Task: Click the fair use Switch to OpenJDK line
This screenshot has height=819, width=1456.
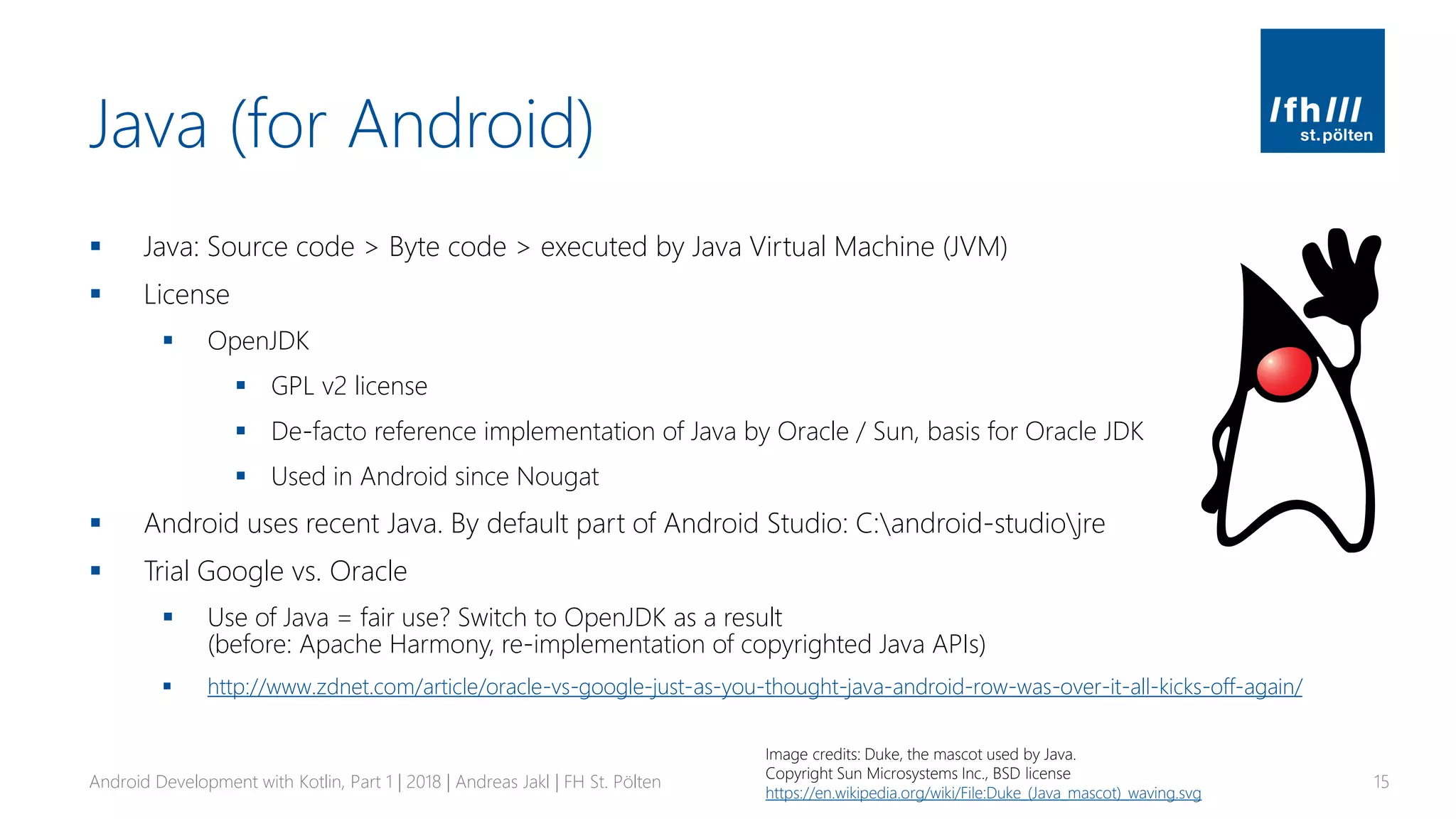Action: click(494, 617)
